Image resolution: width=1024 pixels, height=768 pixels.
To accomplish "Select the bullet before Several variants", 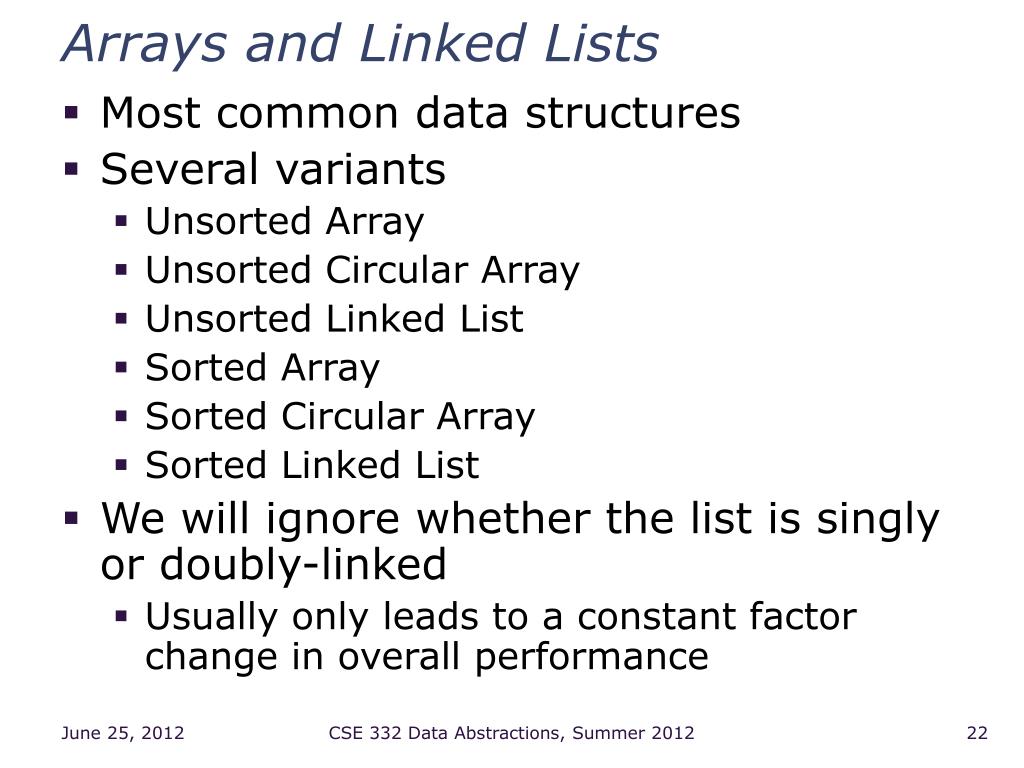I will point(71,169).
